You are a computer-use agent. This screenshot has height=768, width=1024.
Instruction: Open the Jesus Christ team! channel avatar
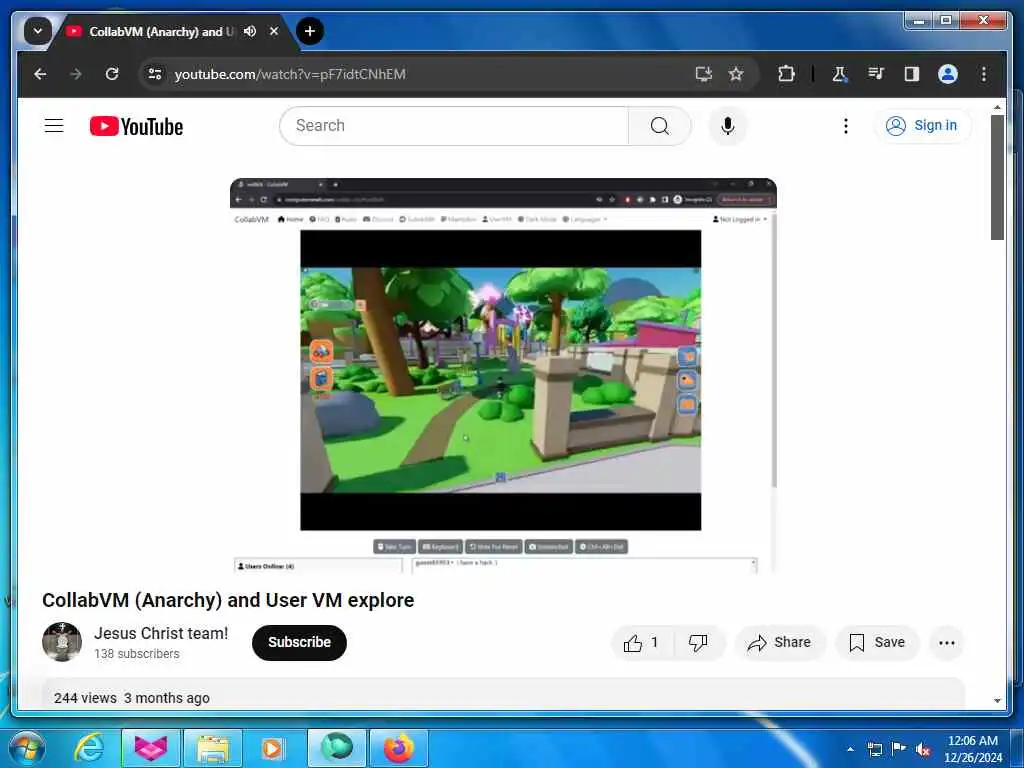pos(62,642)
